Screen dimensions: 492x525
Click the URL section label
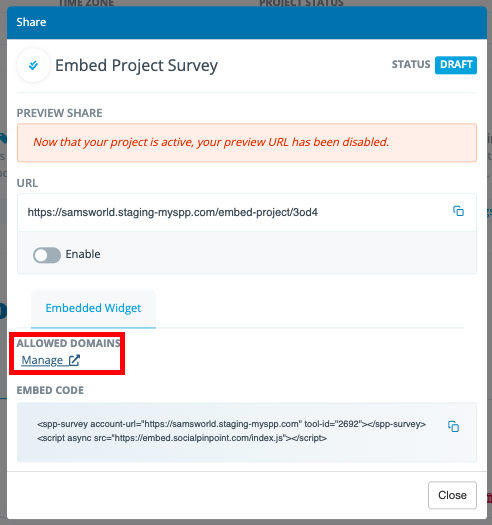coord(27,183)
